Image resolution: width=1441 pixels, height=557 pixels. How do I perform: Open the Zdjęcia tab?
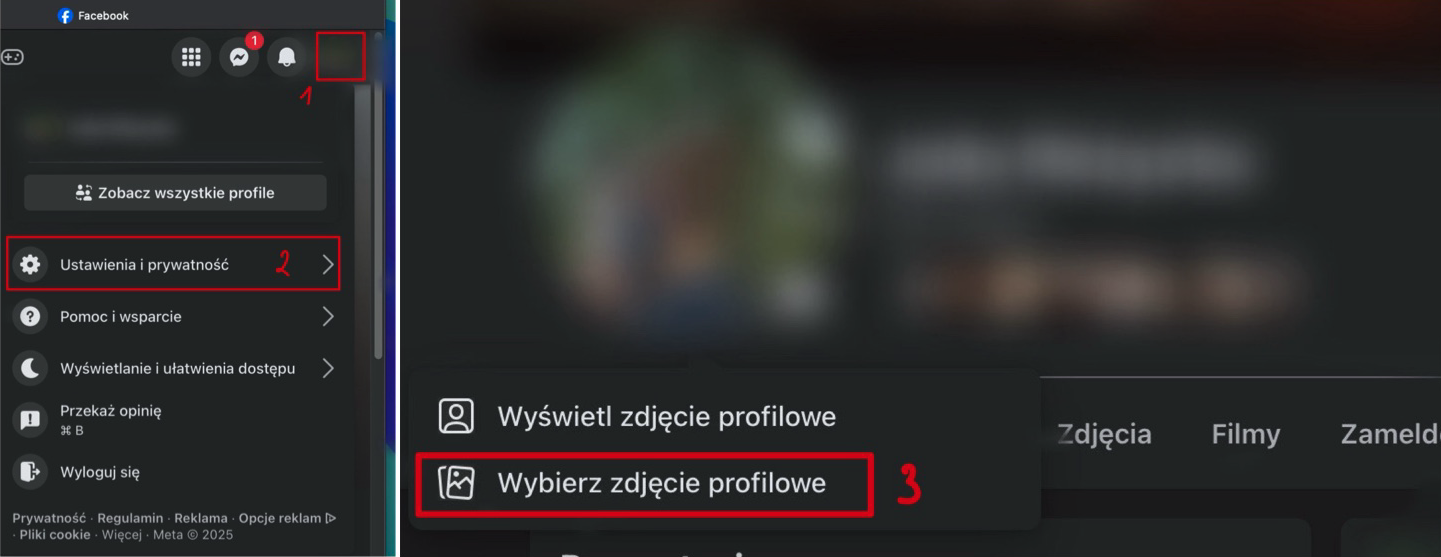coord(1104,434)
